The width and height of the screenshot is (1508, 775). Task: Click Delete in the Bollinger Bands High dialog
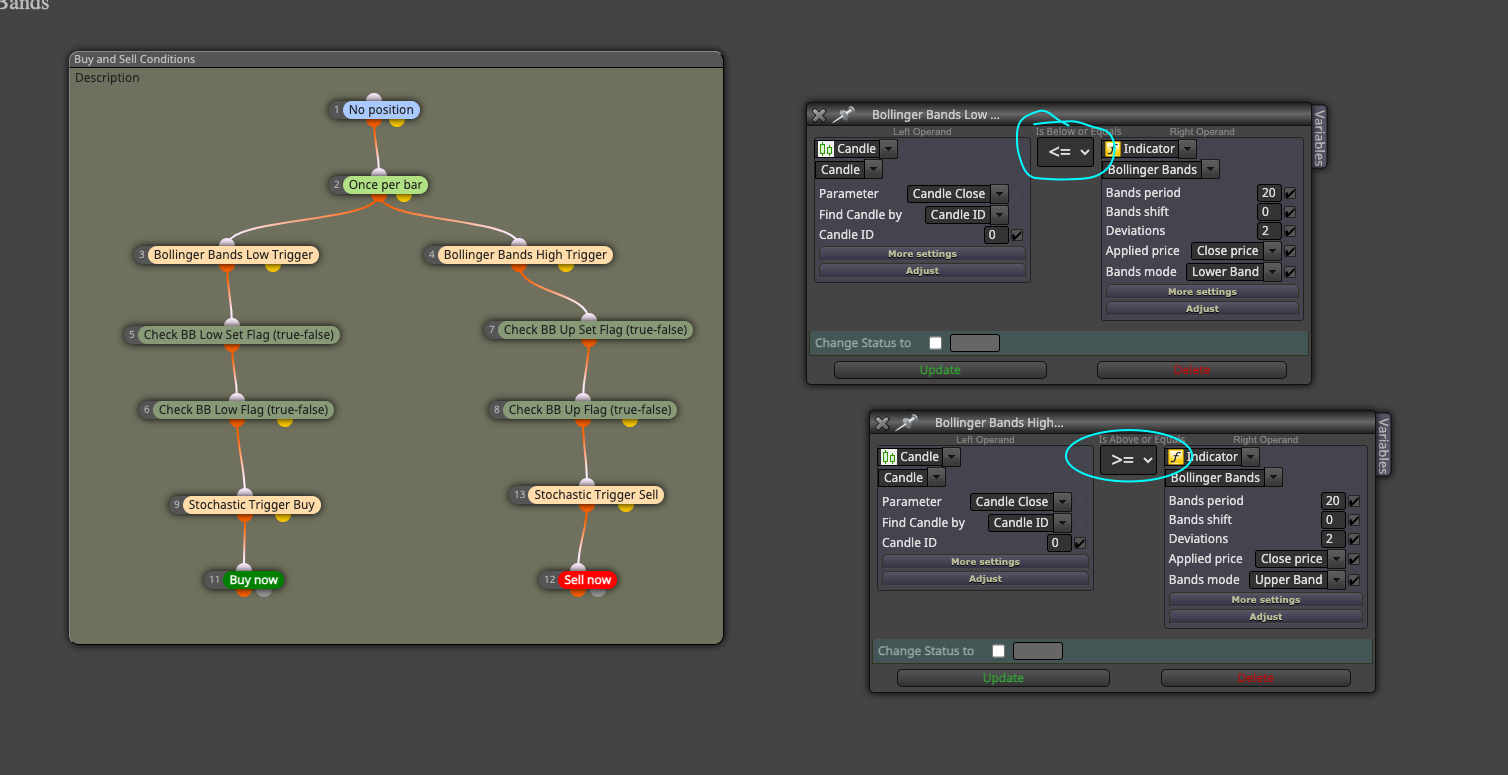pyautogui.click(x=1256, y=678)
